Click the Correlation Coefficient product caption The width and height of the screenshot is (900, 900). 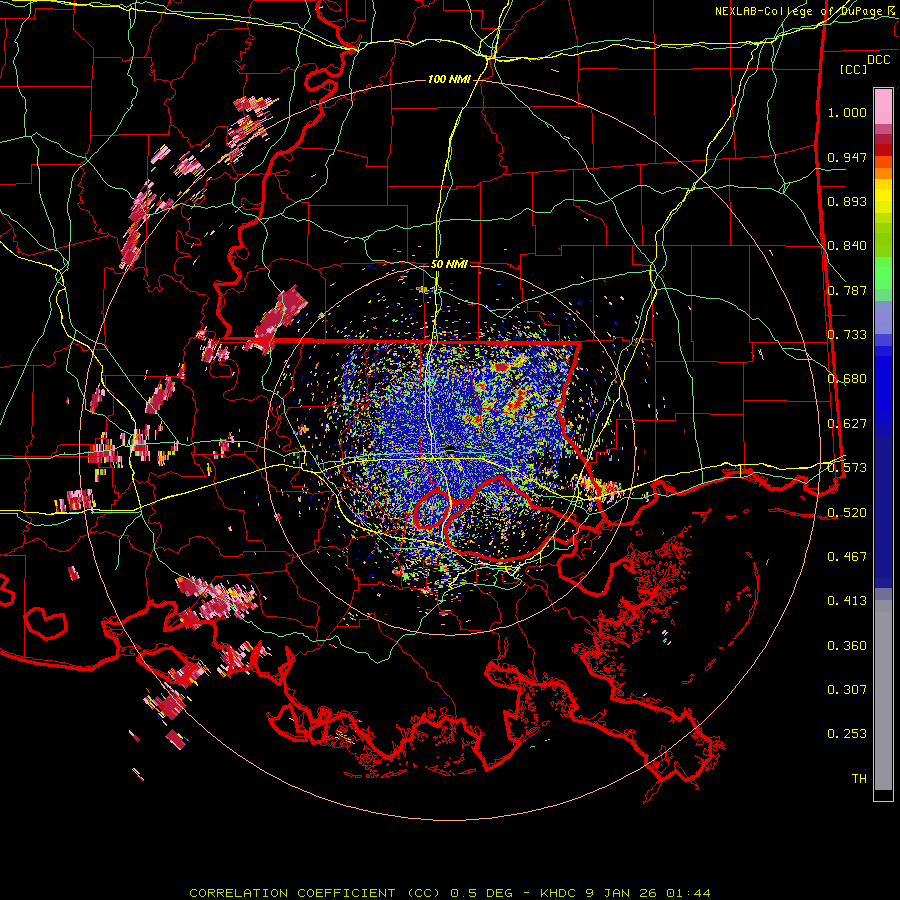coord(449,893)
